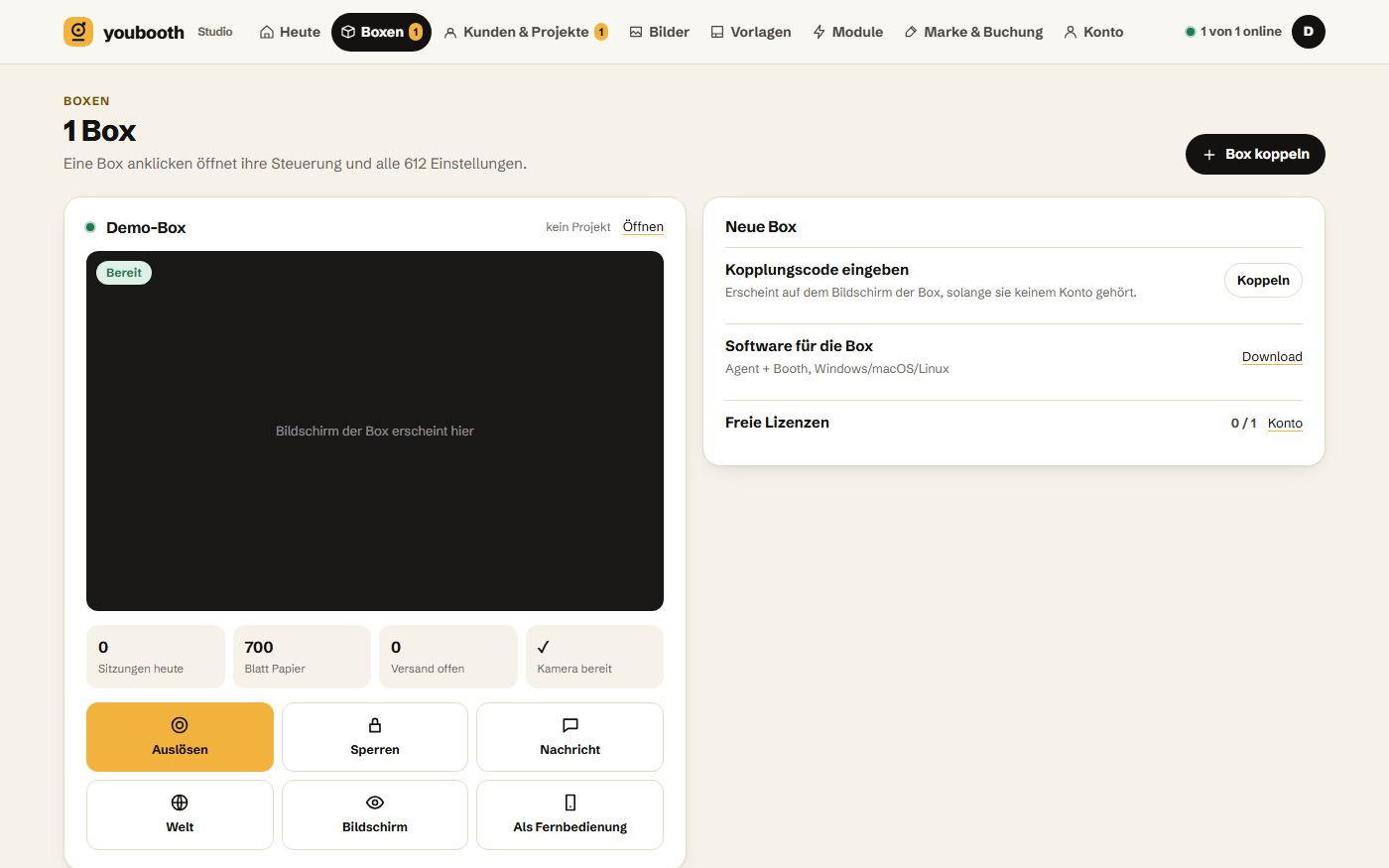The height and width of the screenshot is (868, 1389).
Task: Click the youbooth logo icon
Action: pos(78,32)
